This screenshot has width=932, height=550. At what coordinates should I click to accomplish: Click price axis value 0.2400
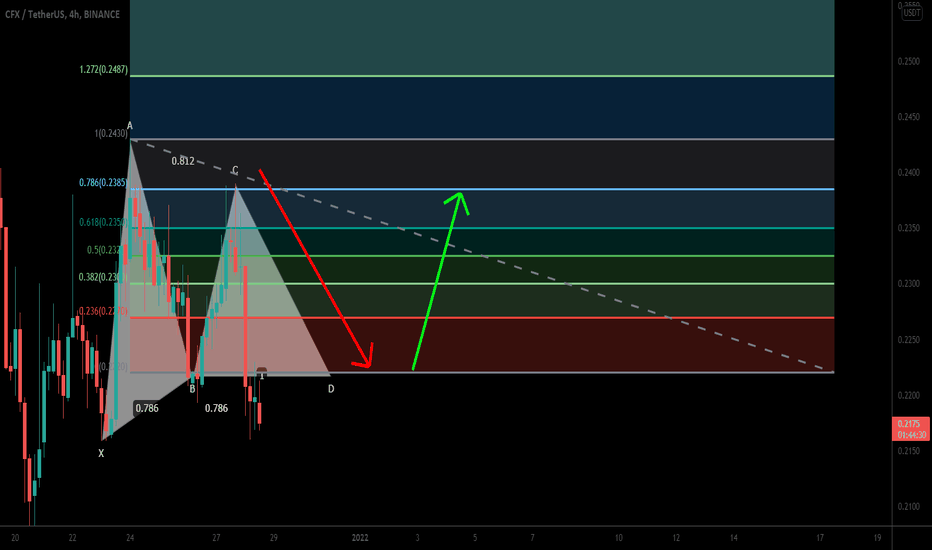pyautogui.click(x=908, y=172)
